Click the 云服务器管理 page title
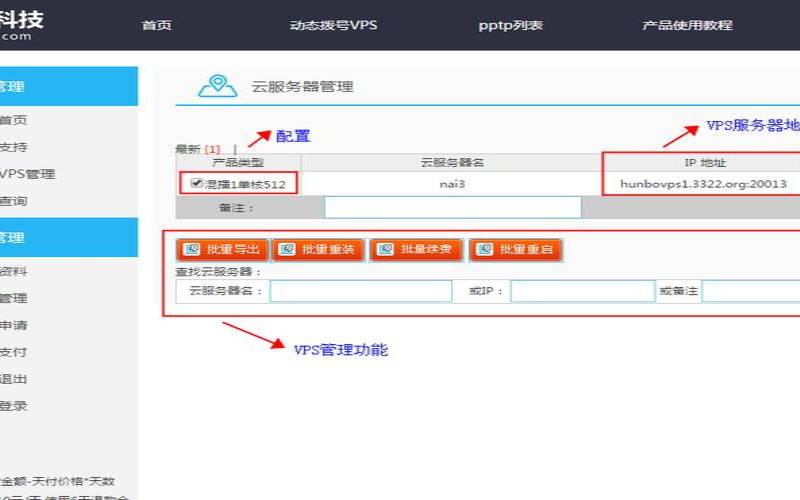The width and height of the screenshot is (800, 500). tap(302, 87)
